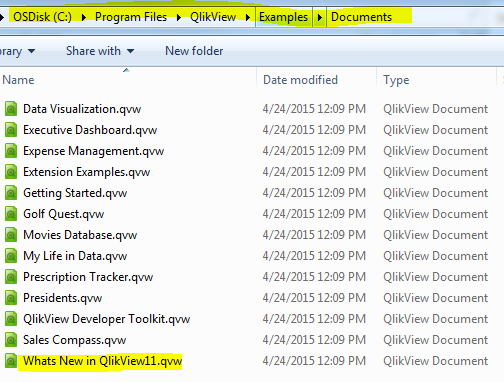
Task: Click the Executive Dashboard.qvw file icon
Action: coord(11,130)
